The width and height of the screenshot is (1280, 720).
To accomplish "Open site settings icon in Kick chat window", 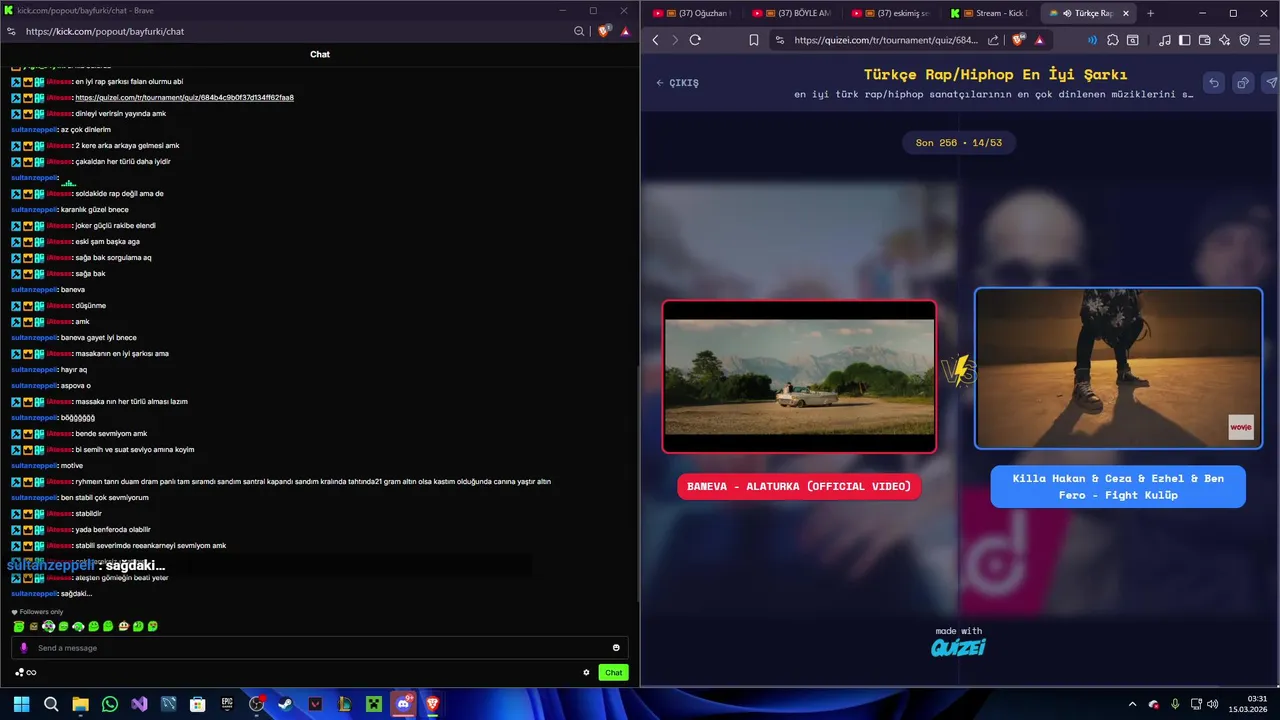I will pyautogui.click(x=11, y=31).
